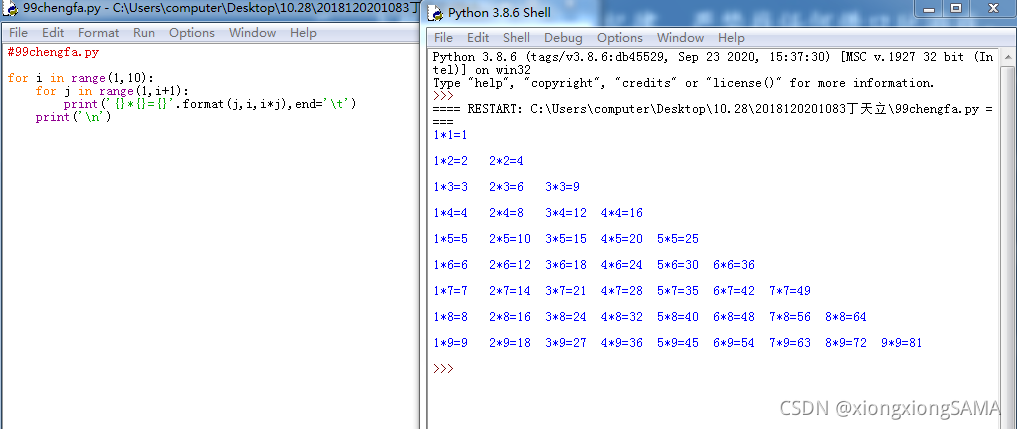
Task: Click the 9*9=81 output
Action: tap(902, 343)
